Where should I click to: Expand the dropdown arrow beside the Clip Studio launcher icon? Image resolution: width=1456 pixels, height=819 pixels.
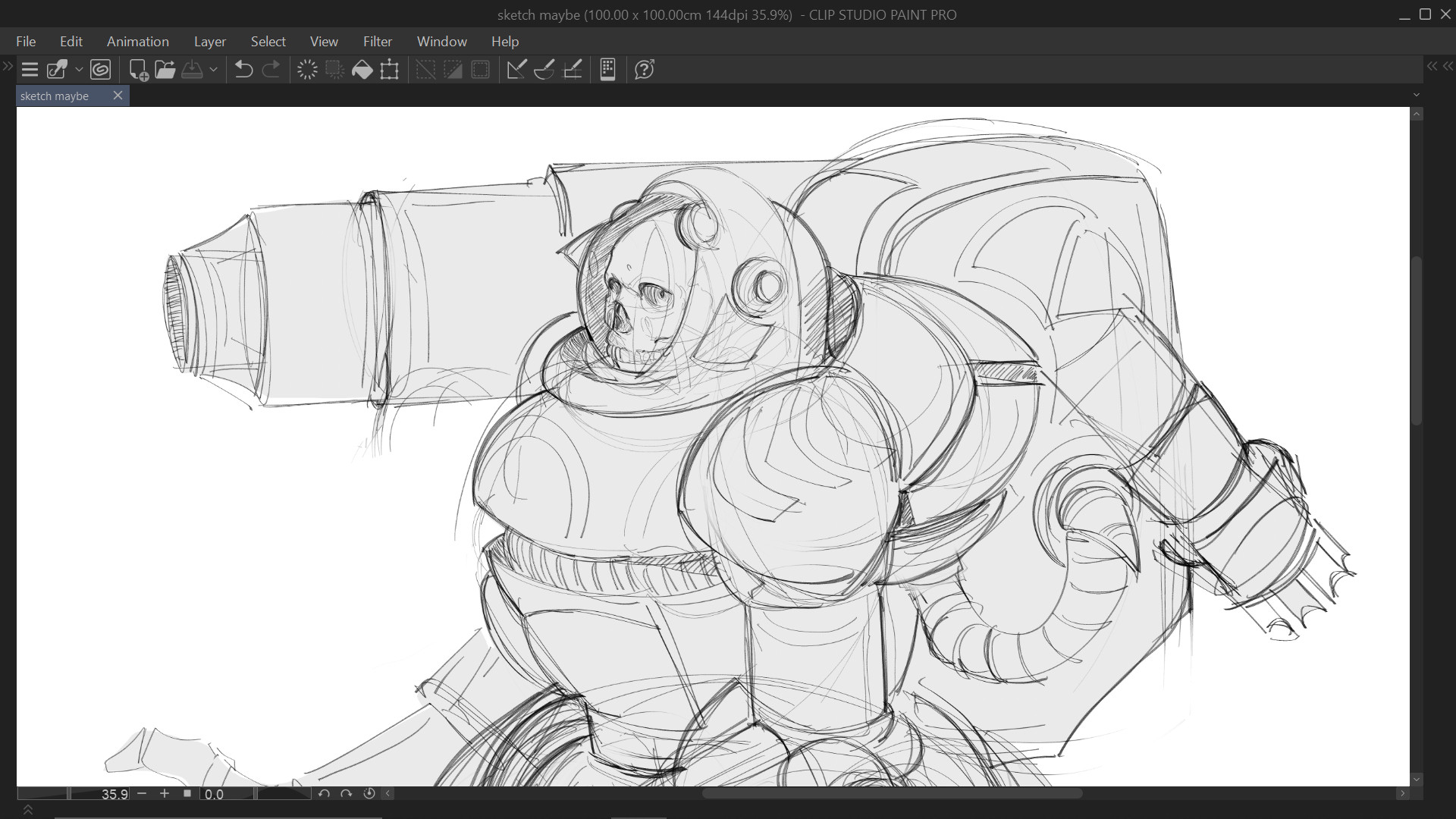coord(79,70)
